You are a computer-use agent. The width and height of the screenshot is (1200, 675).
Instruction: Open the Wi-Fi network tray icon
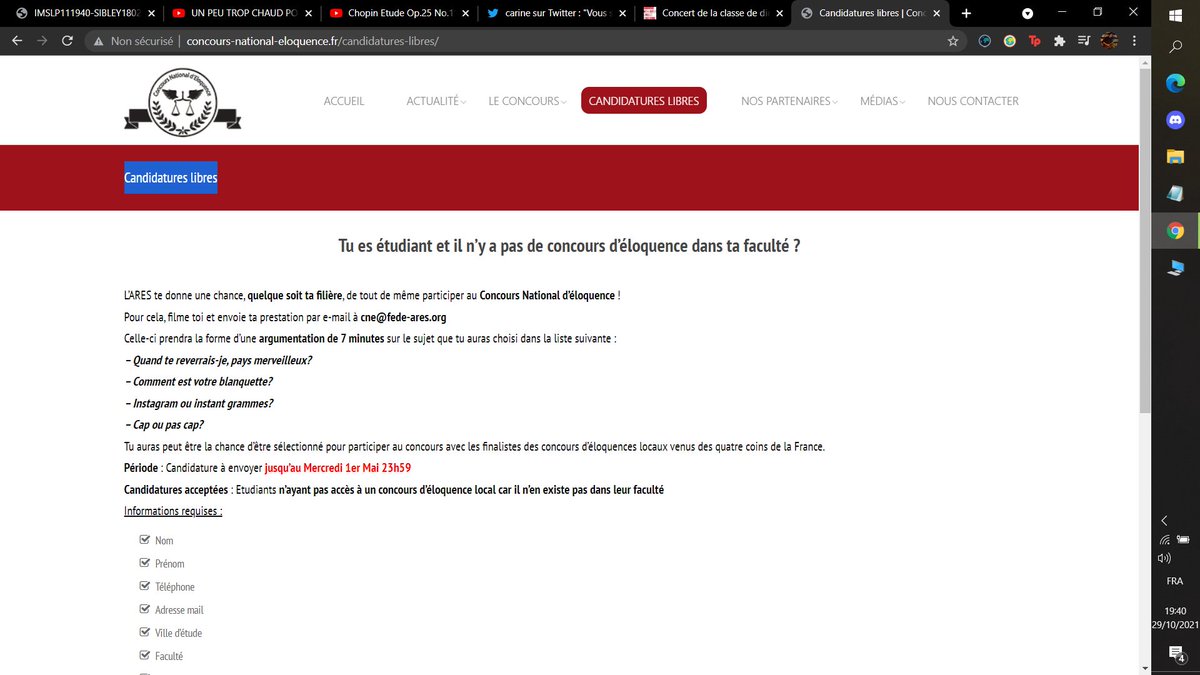[x=1164, y=540]
